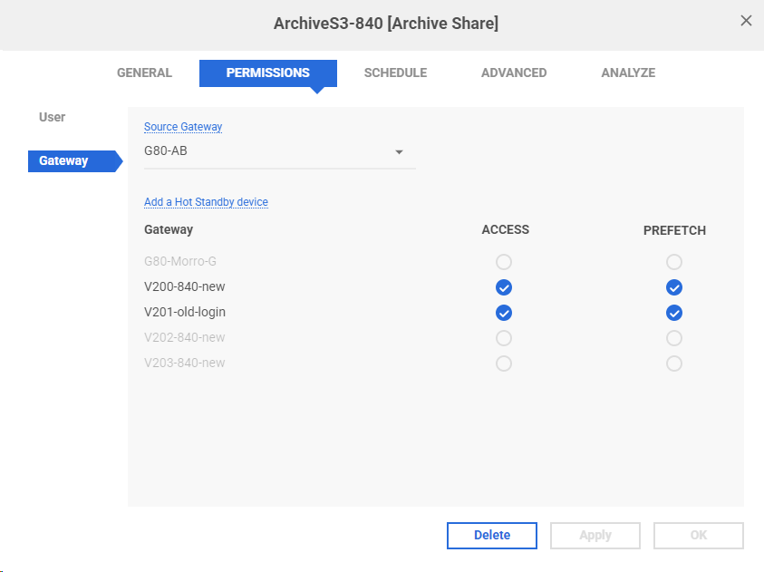Enable ACCESS for G80-Morro-G gateway
The height and width of the screenshot is (572, 764).
pyautogui.click(x=504, y=262)
